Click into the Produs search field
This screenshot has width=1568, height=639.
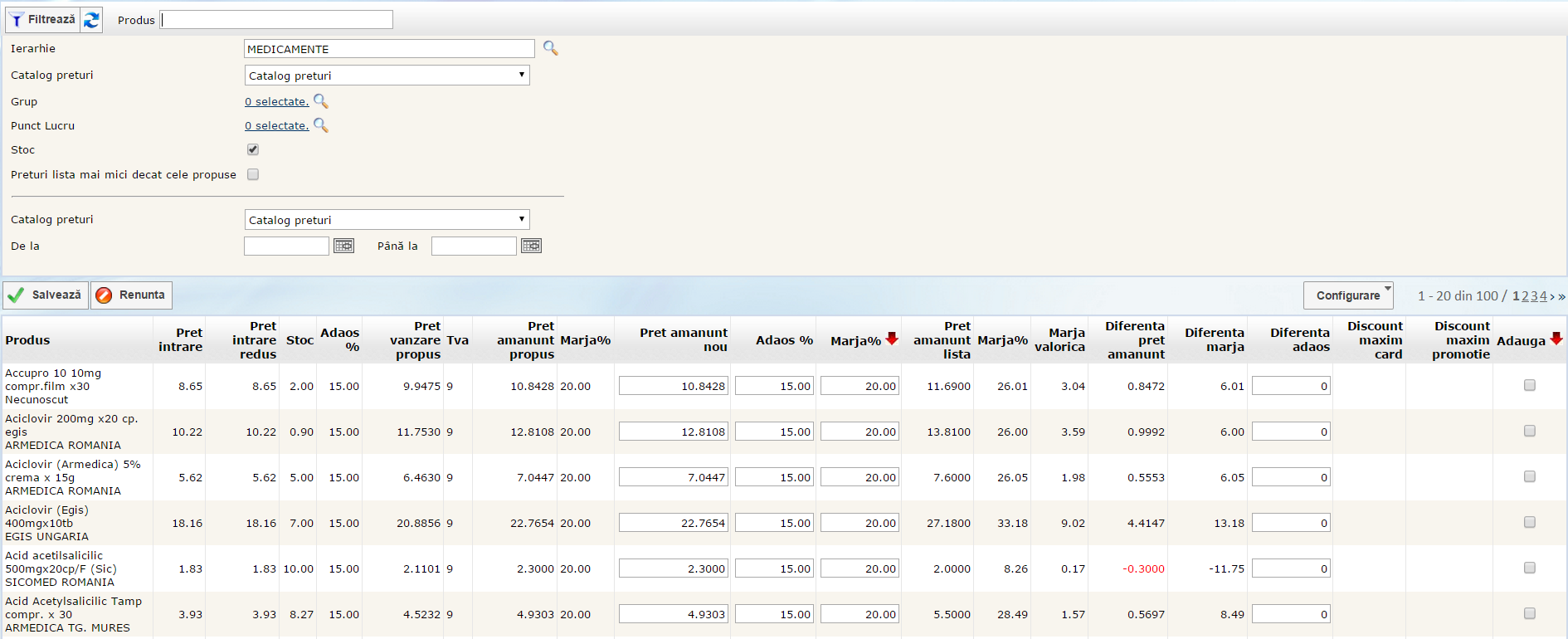pyautogui.click(x=276, y=20)
